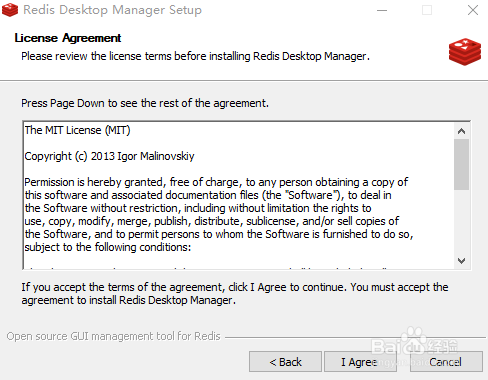Viewport: 488px width, 380px height.
Task: Click the "Press Page Down" instruction text
Action: [x=145, y=103]
